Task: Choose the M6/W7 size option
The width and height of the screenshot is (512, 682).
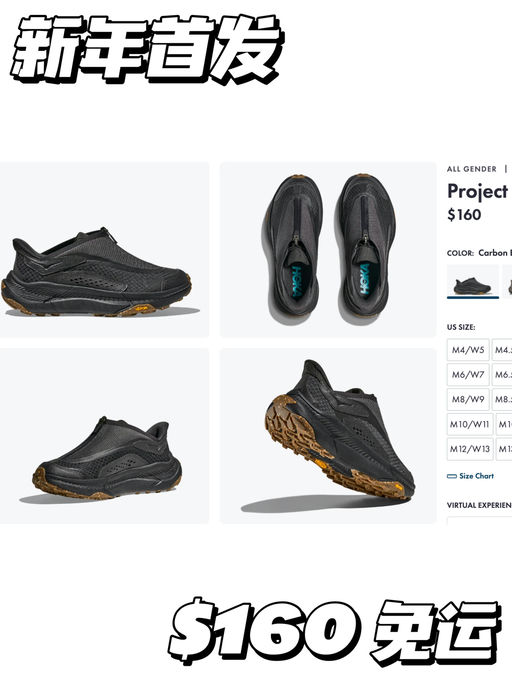Action: point(468,374)
